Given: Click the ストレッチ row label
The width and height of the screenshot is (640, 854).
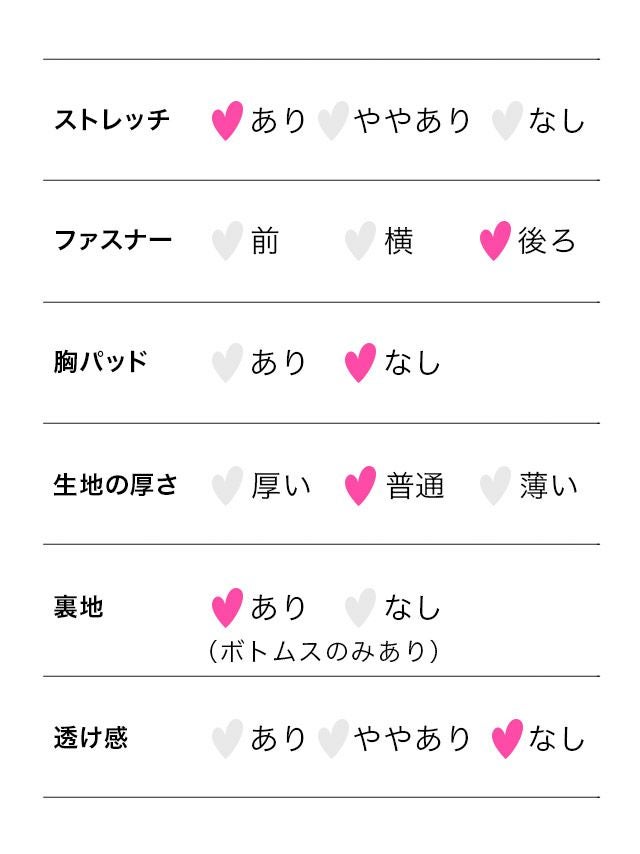Looking at the screenshot, I should 112,121.
